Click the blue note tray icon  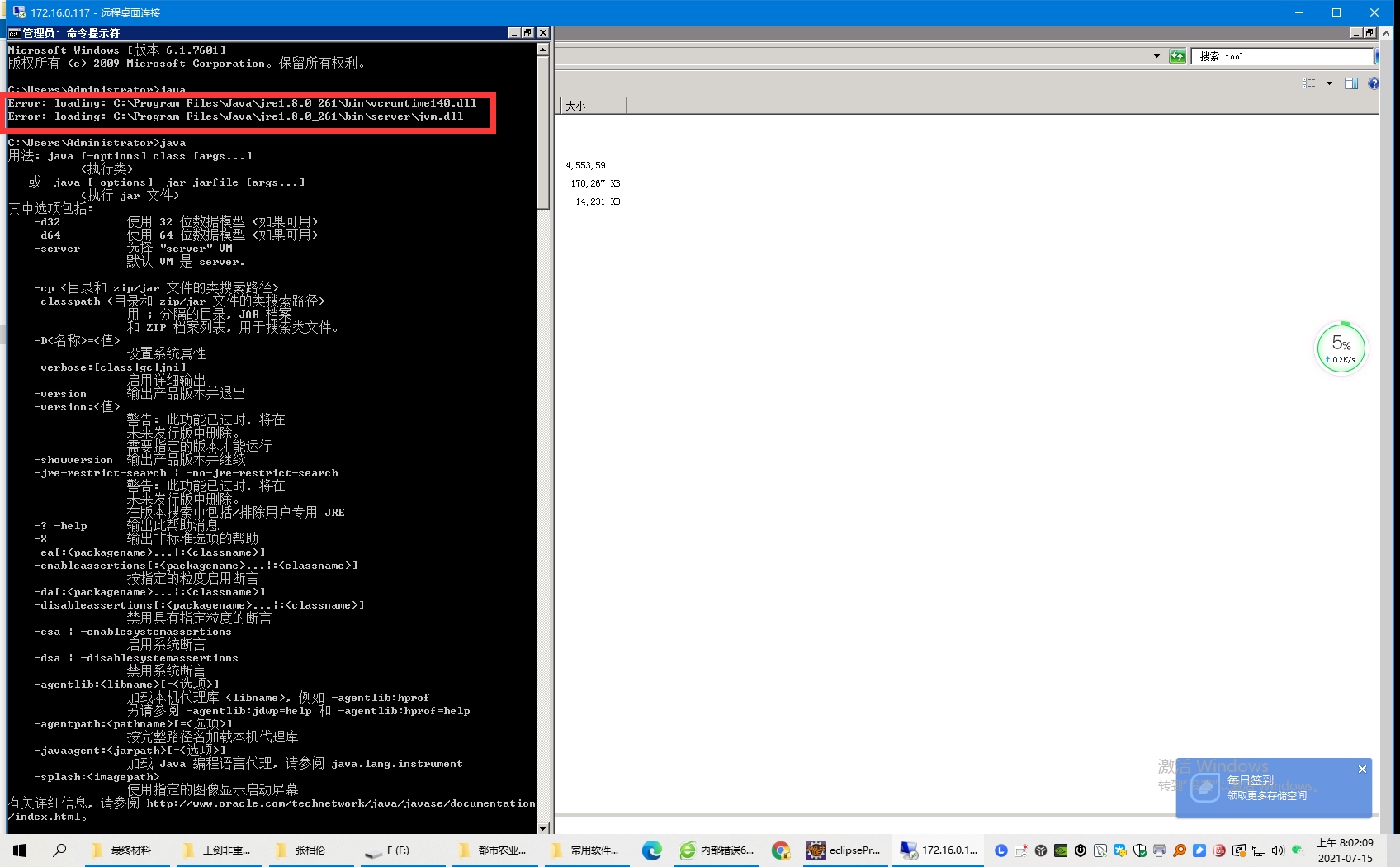tap(1199, 850)
